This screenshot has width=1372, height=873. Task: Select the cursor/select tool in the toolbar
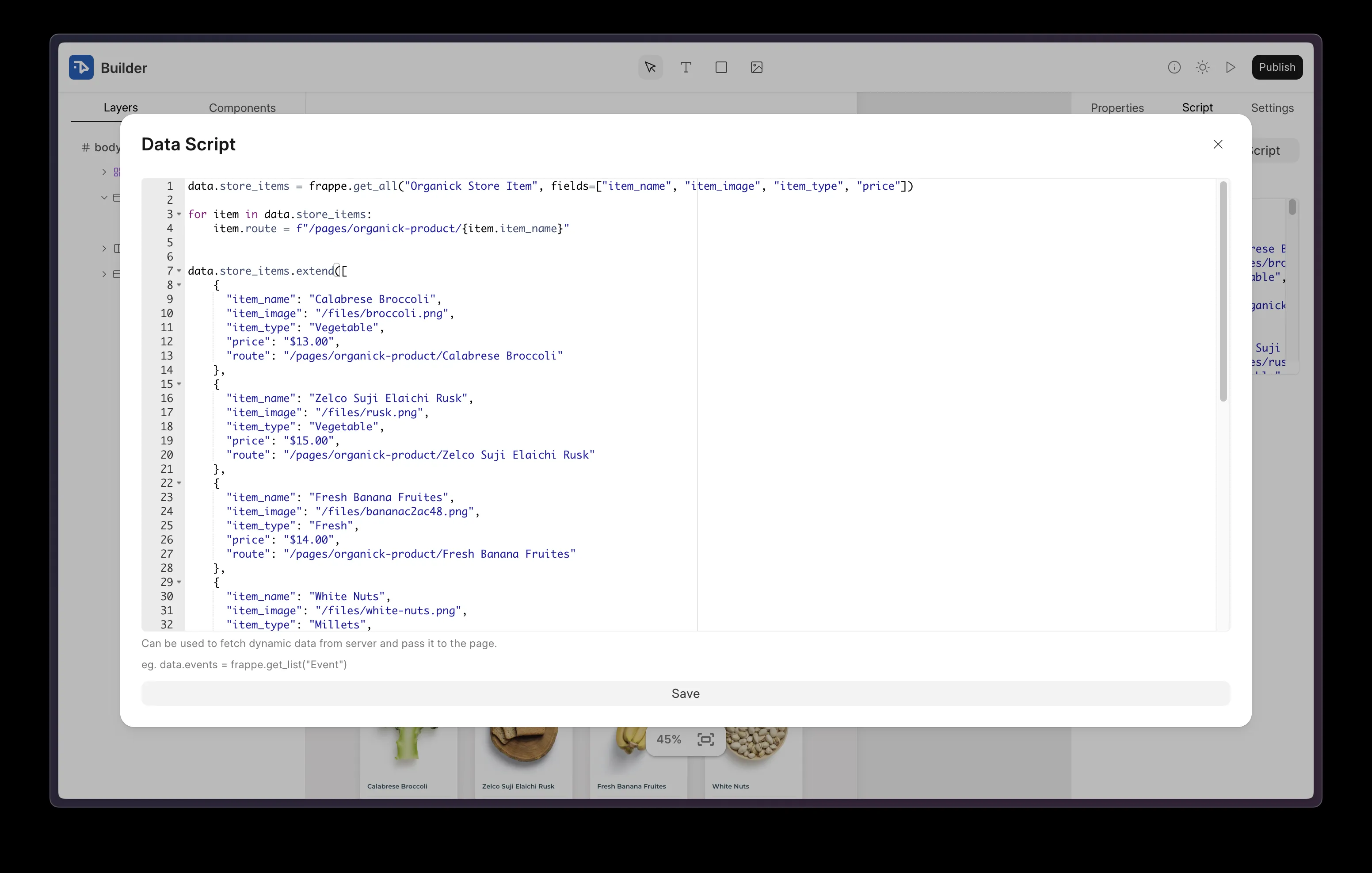650,67
